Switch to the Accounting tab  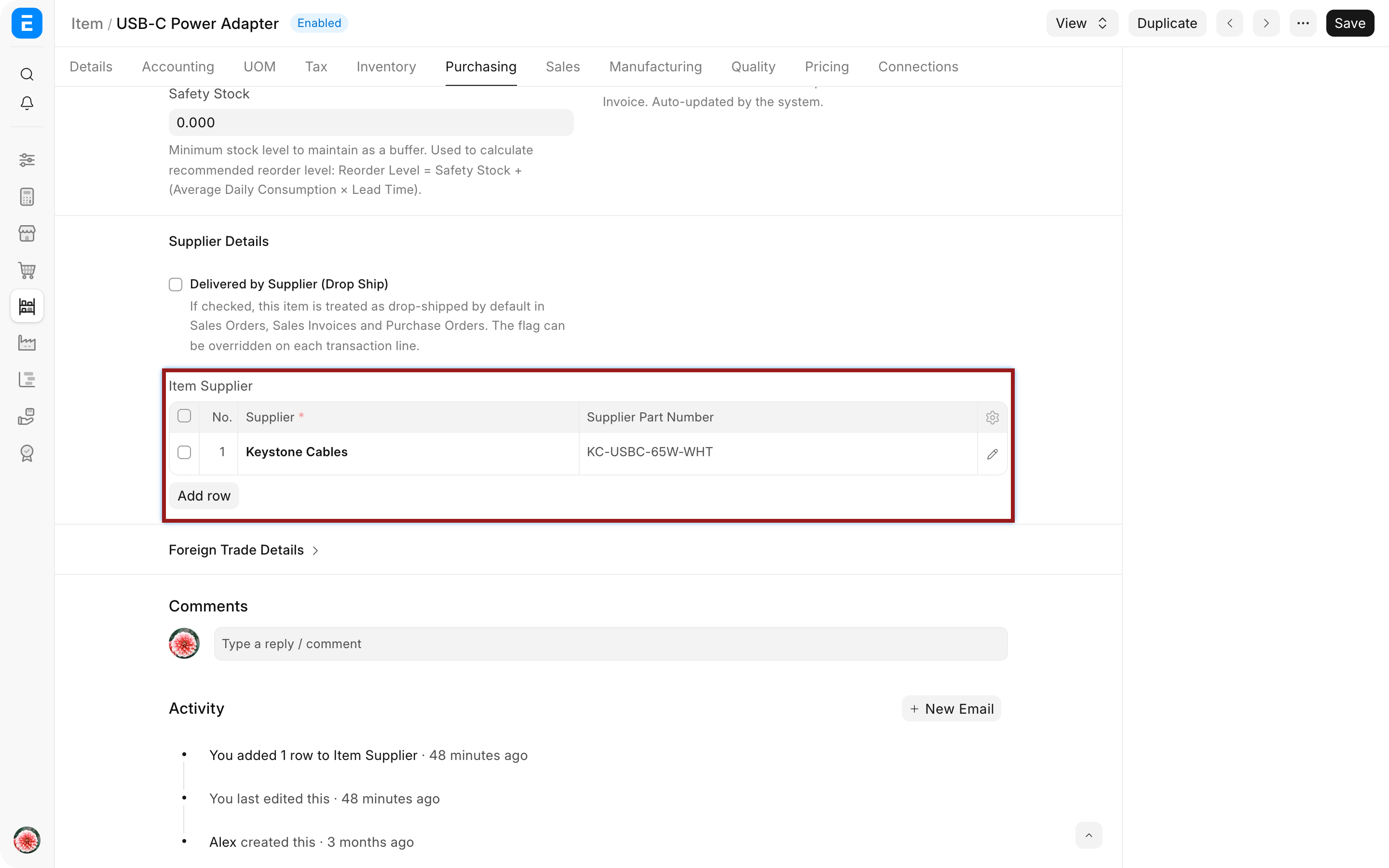[x=178, y=67]
